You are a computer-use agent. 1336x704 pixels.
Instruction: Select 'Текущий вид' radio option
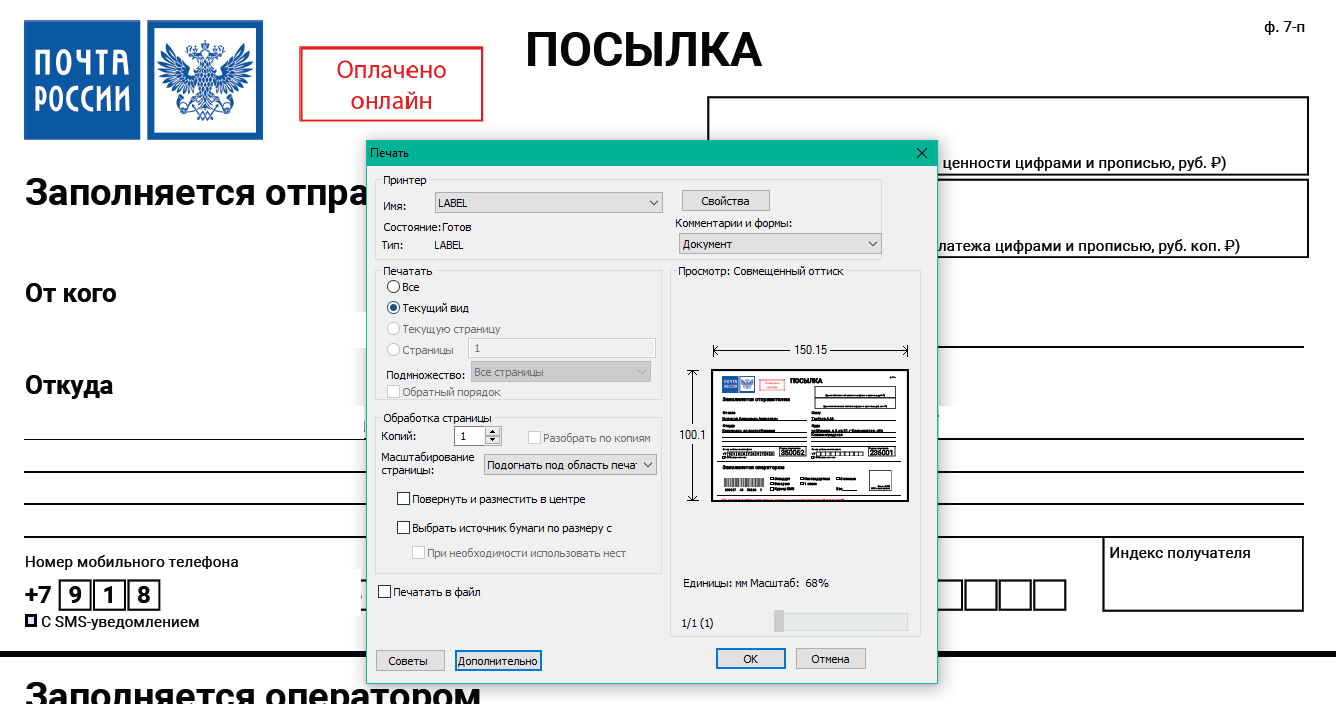coord(394,308)
